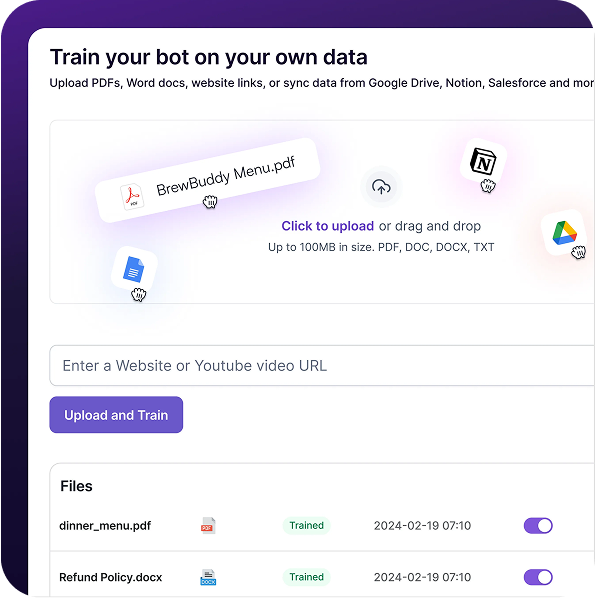The width and height of the screenshot is (595, 598).
Task: Open the dinner_menu.pdf file entry
Action: coord(105,526)
